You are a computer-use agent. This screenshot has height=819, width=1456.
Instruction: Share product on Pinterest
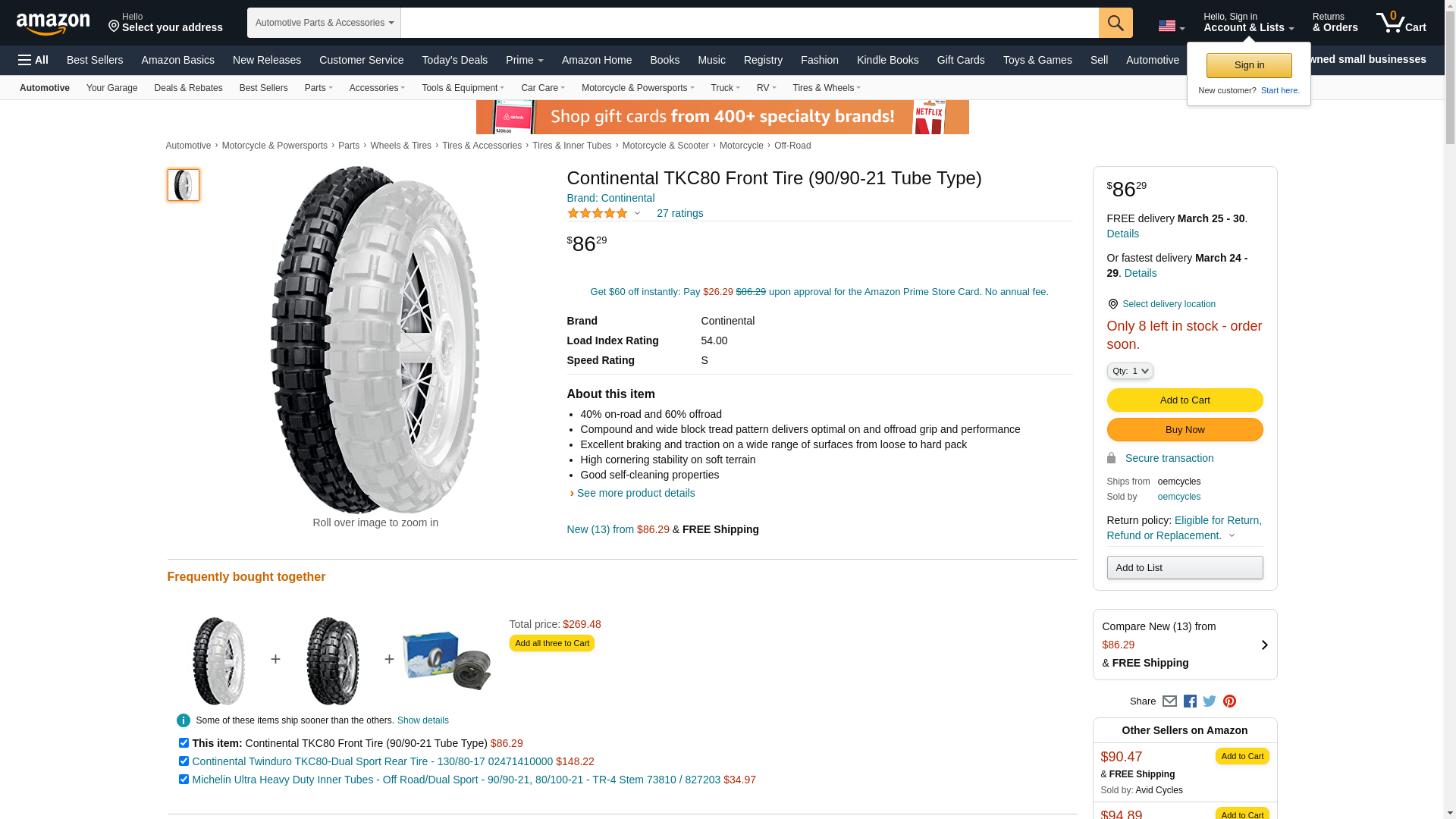1229,701
